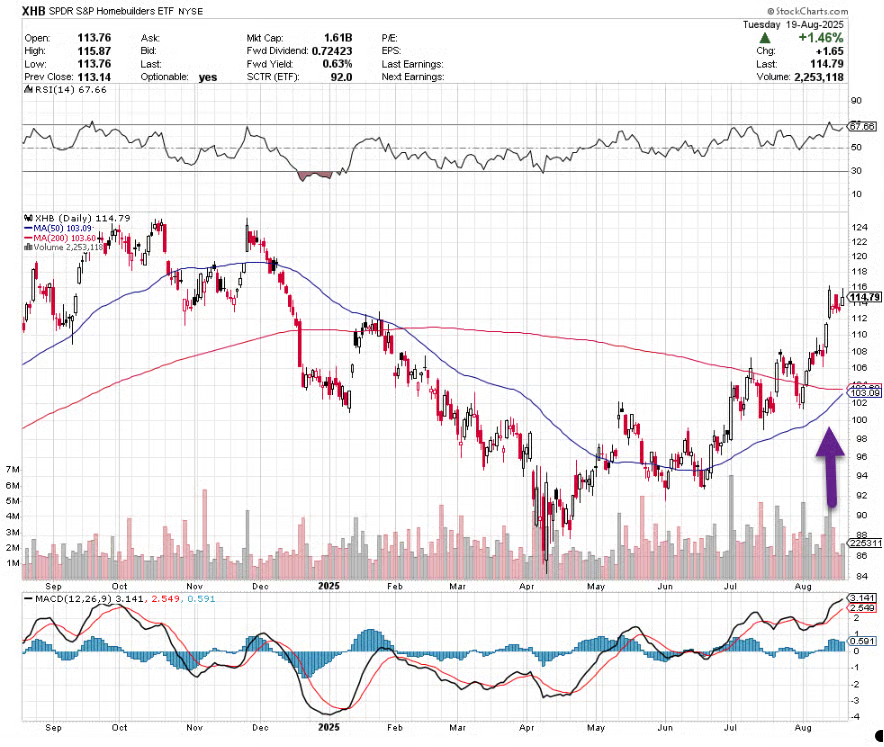Click the Low price value
Screen dimensions: 884x747
tap(94, 64)
